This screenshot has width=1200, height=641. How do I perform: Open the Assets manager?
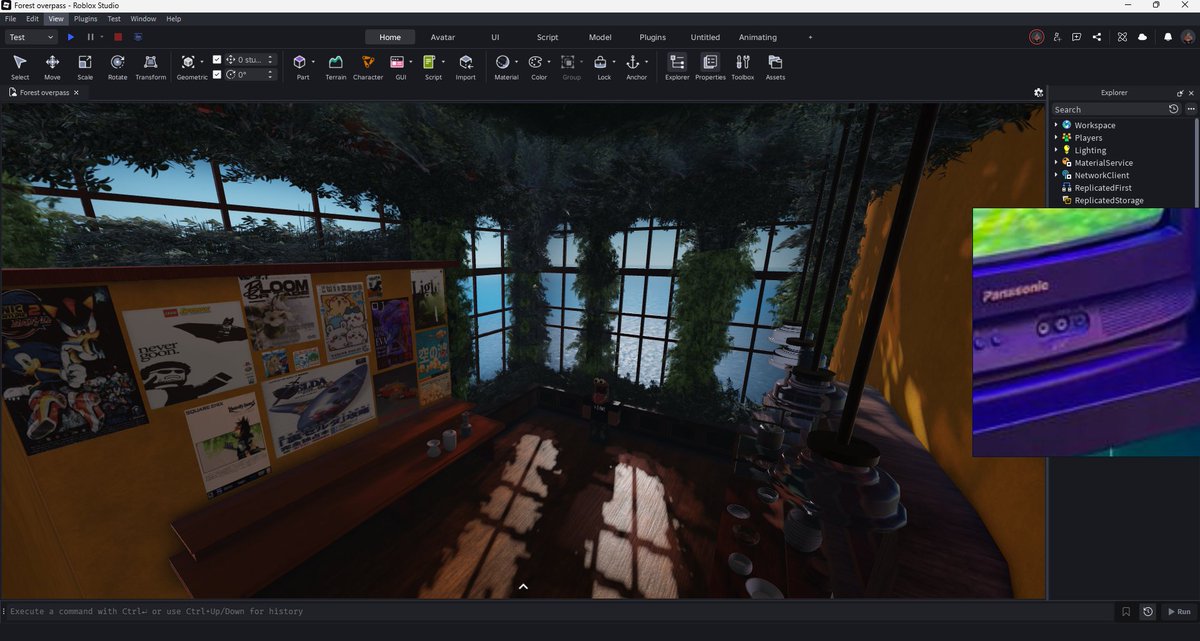pos(775,67)
